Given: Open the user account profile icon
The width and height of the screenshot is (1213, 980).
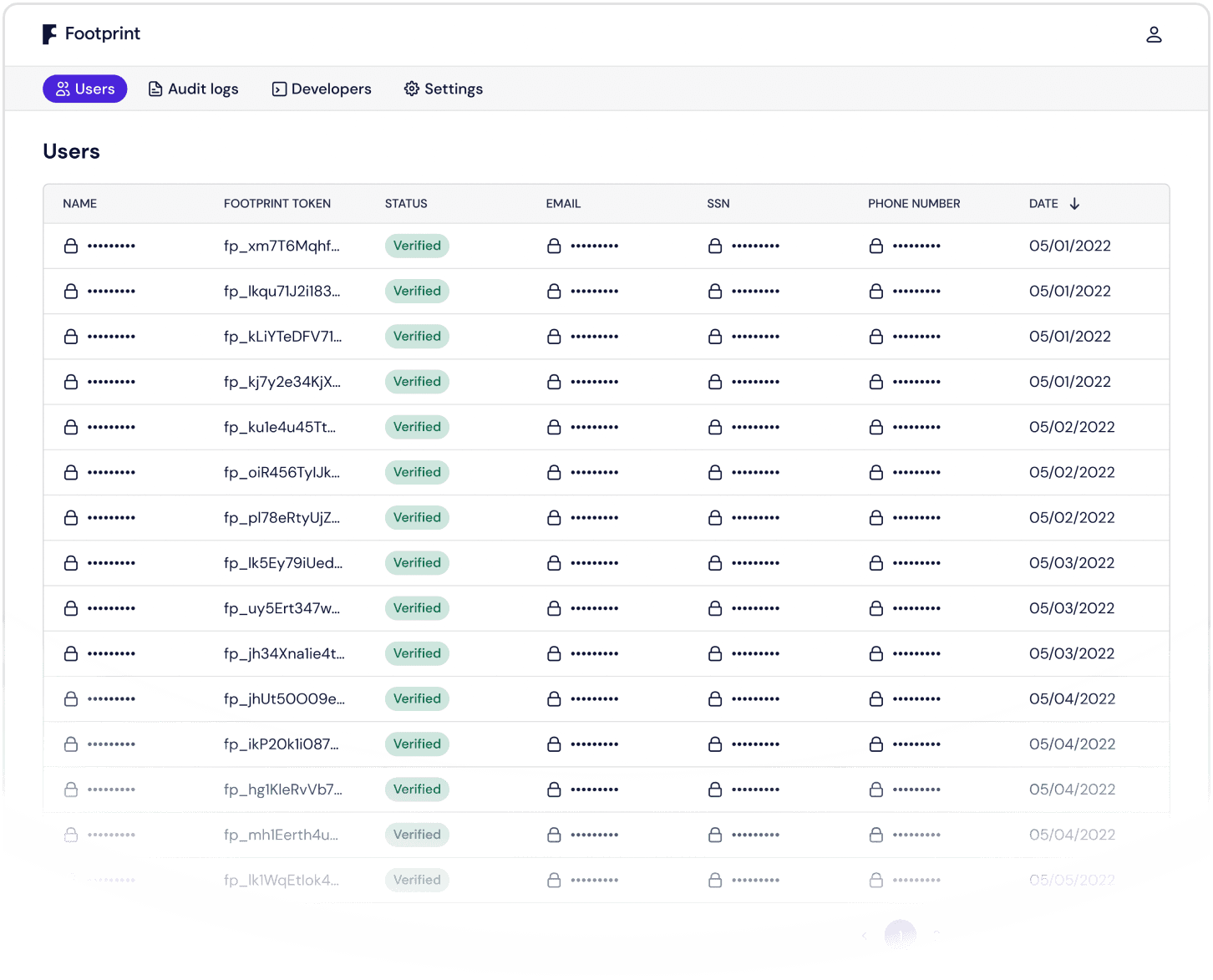Looking at the screenshot, I should coord(1154,34).
